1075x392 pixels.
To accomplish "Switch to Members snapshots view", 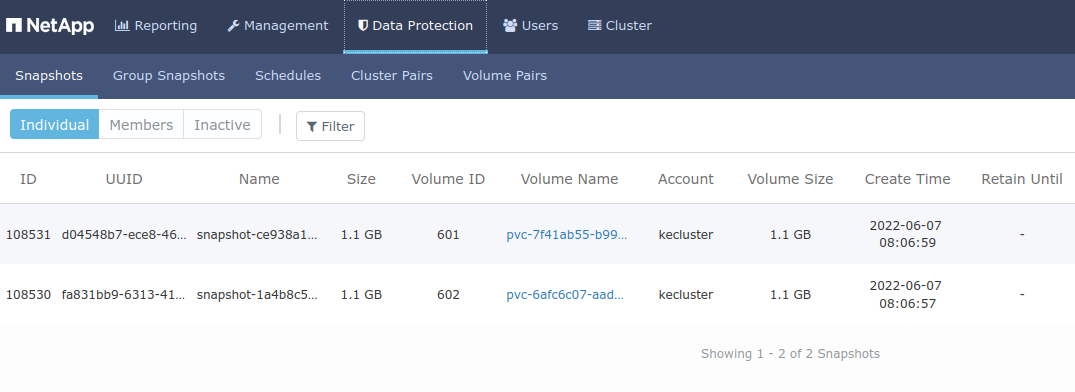I will [141, 125].
